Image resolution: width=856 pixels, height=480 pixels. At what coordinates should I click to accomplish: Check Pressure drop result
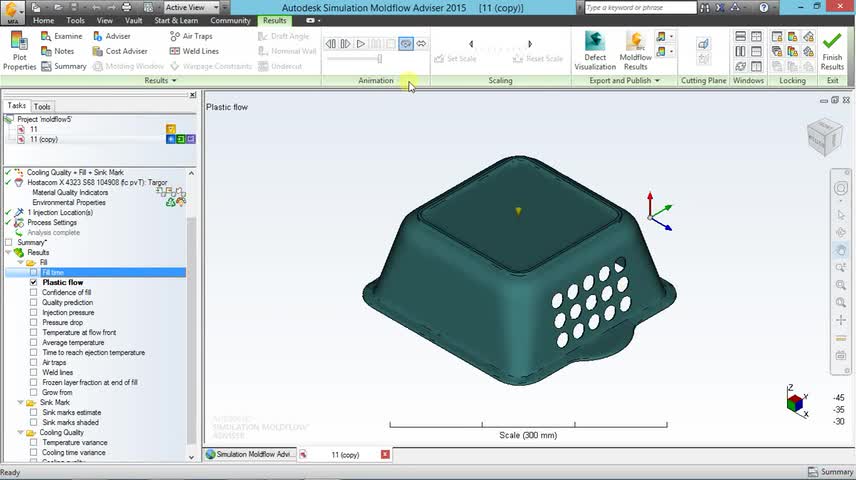click(34, 322)
